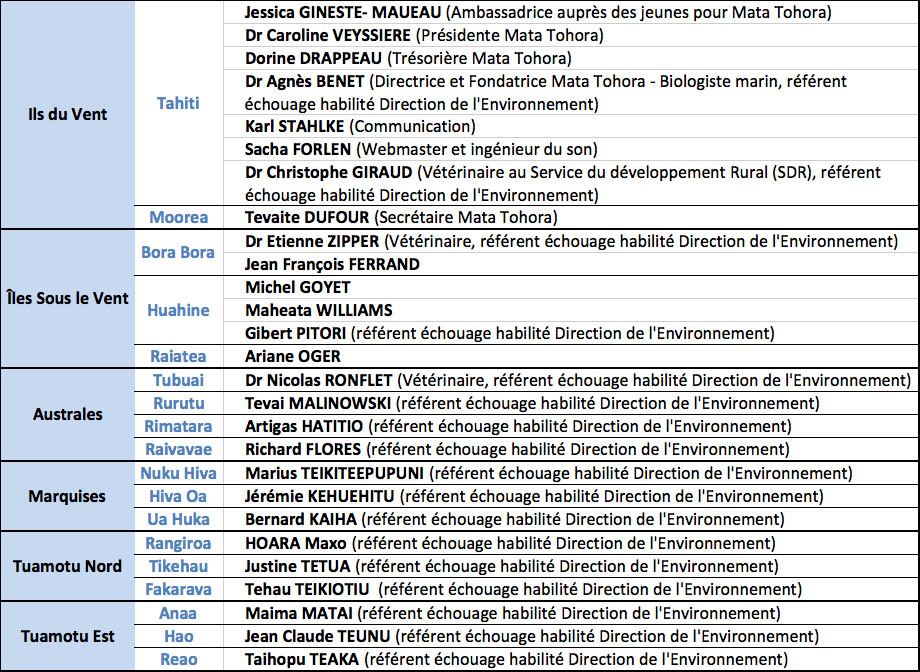Select the Sacha FORLEN row
This screenshot has width=920, height=672.
[571, 149]
